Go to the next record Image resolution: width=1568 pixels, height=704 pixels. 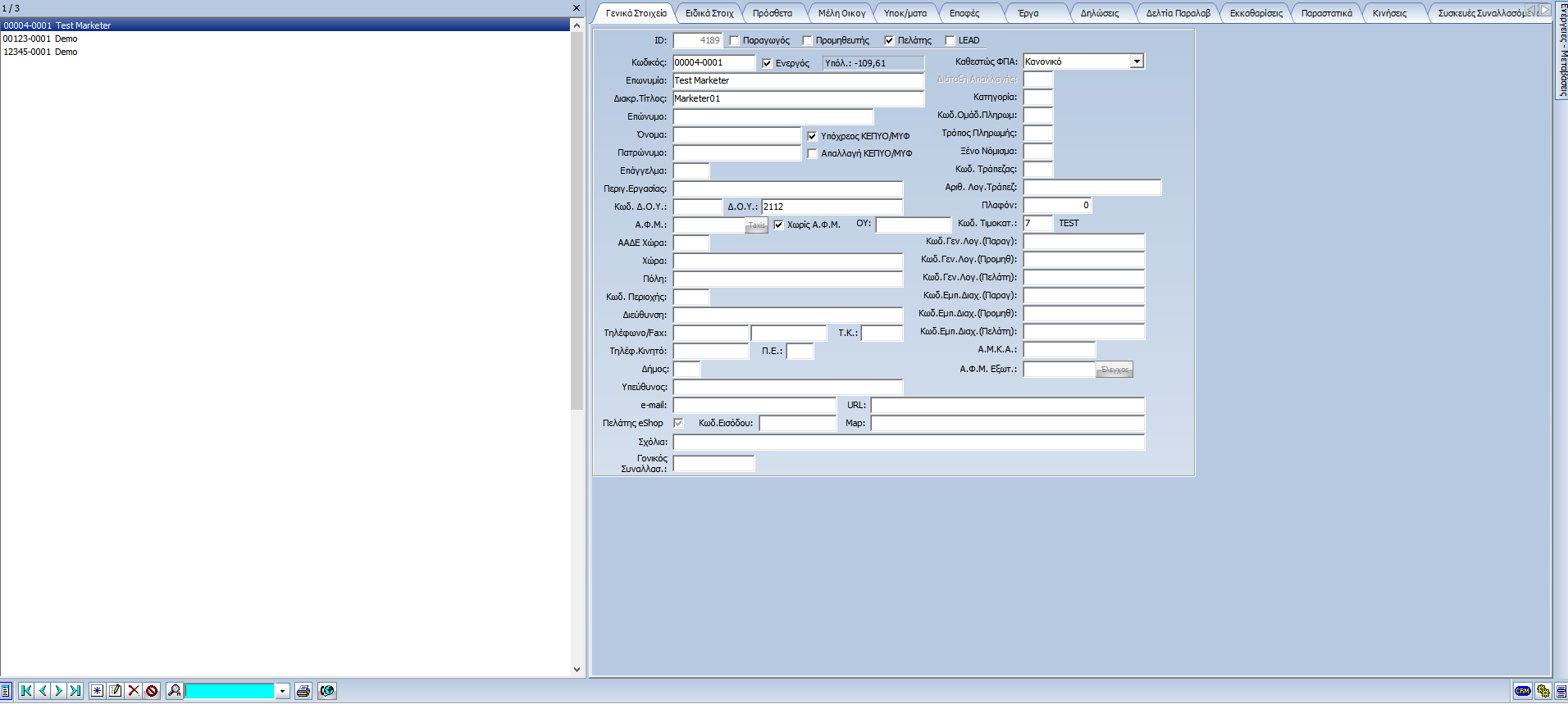click(58, 691)
